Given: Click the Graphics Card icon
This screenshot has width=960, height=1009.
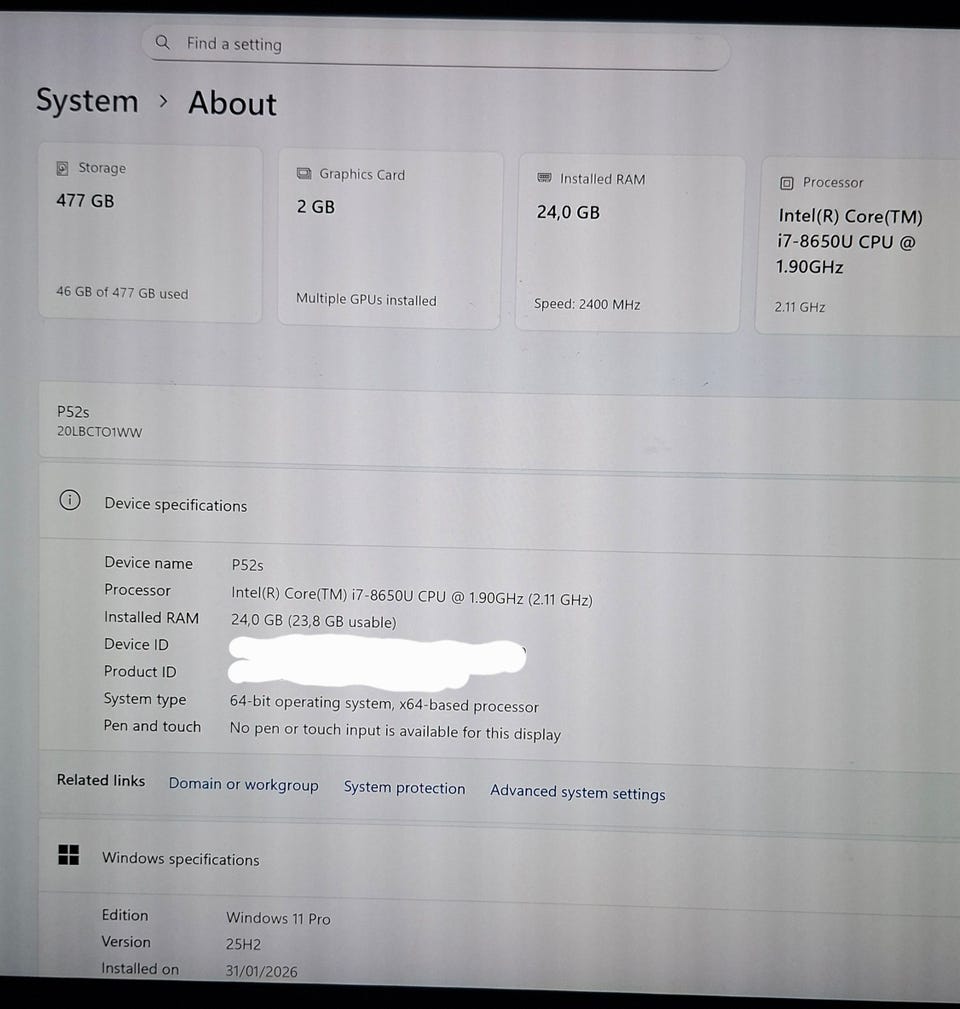Looking at the screenshot, I should pos(304,173).
